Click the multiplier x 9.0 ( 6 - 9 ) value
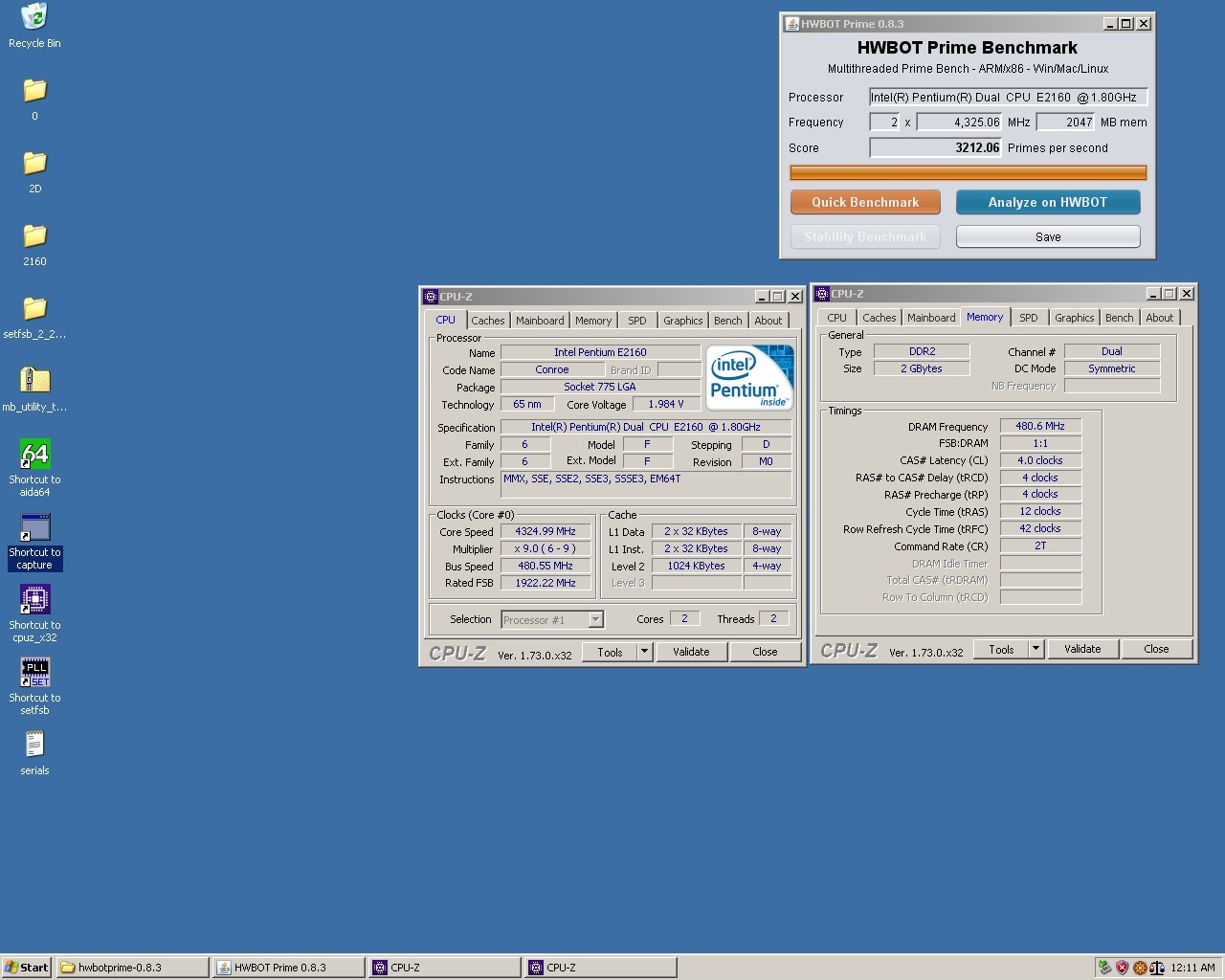 pyautogui.click(x=546, y=548)
